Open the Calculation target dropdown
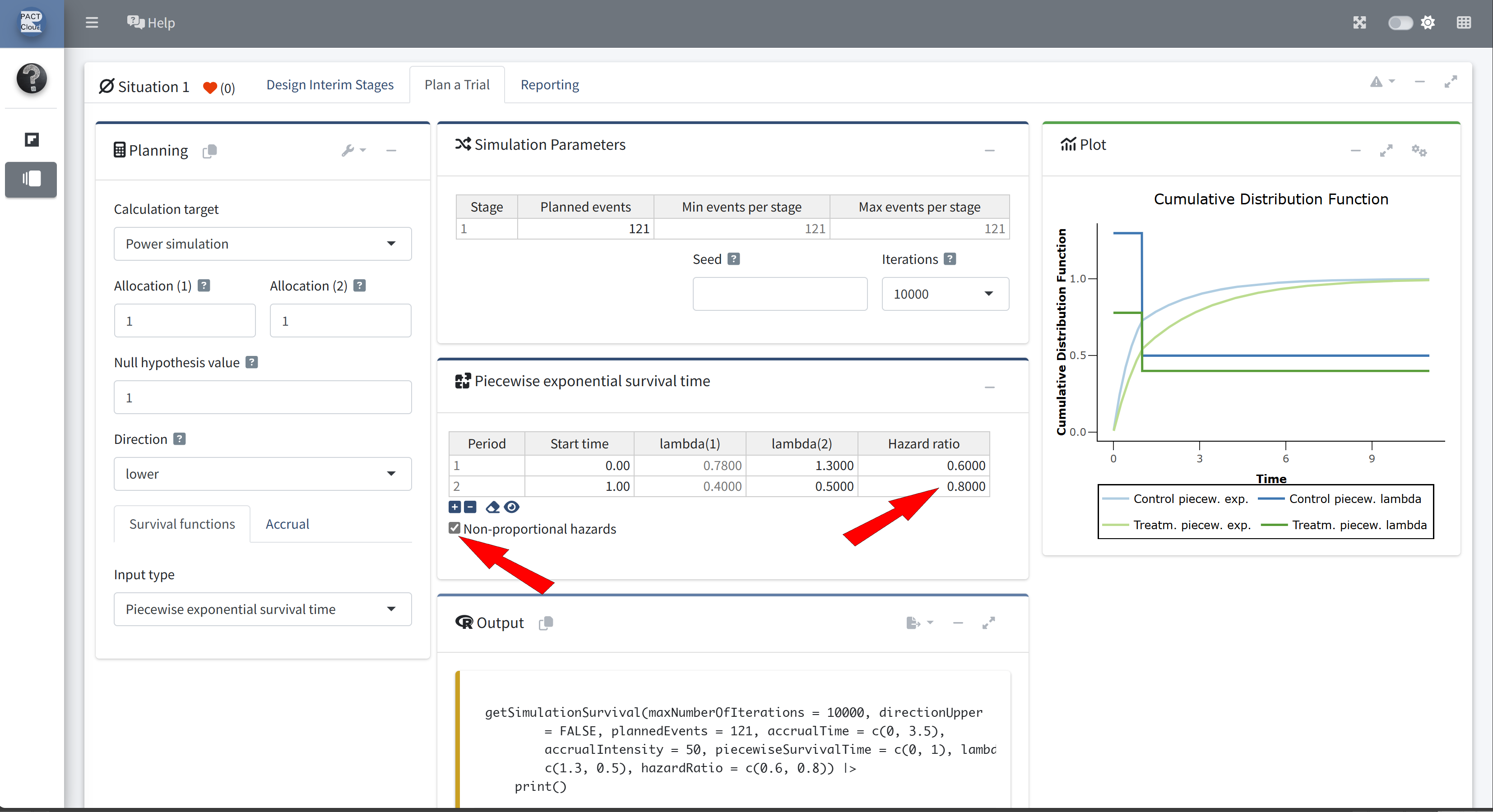The image size is (1493, 812). click(263, 244)
